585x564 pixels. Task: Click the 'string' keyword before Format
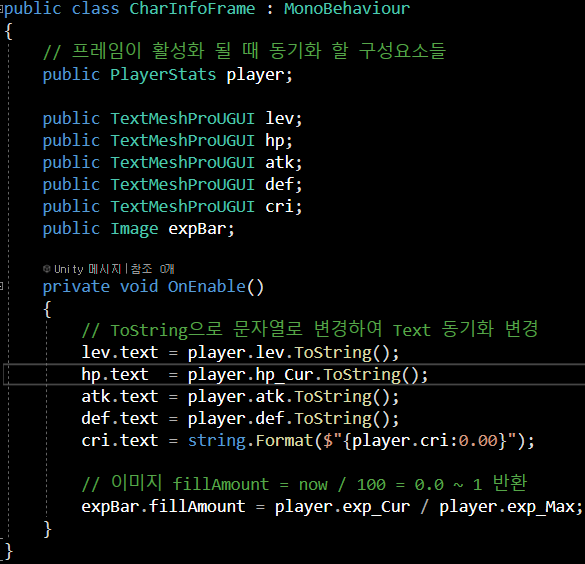click(x=216, y=441)
